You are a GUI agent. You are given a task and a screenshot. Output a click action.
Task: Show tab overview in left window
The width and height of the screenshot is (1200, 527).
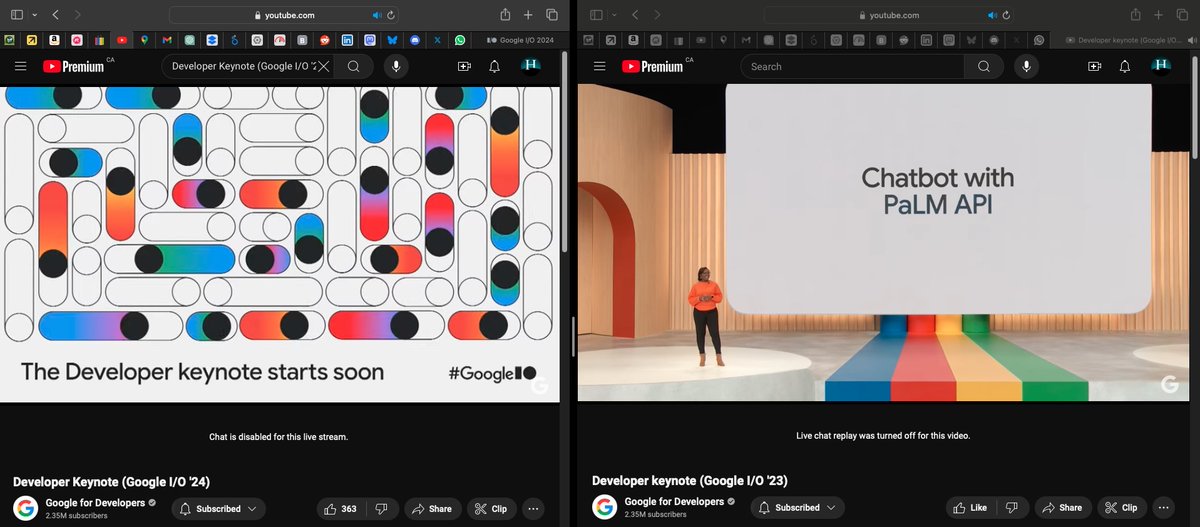[x=552, y=15]
